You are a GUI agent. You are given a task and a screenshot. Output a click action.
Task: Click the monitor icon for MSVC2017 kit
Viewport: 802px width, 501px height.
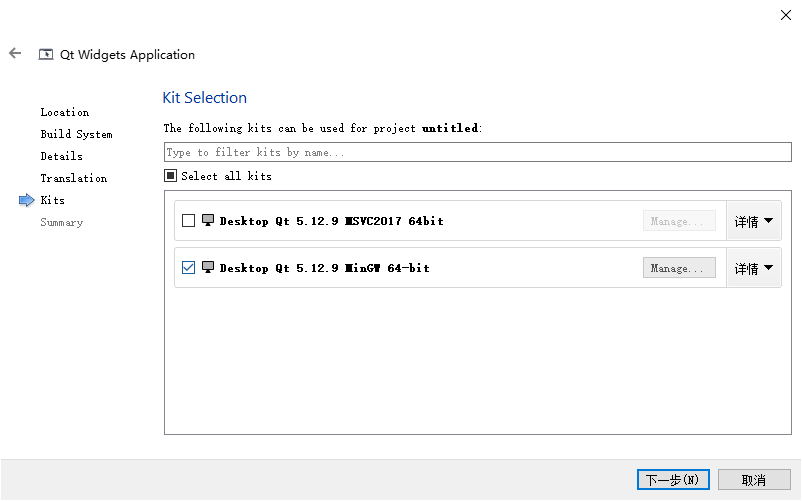point(208,220)
